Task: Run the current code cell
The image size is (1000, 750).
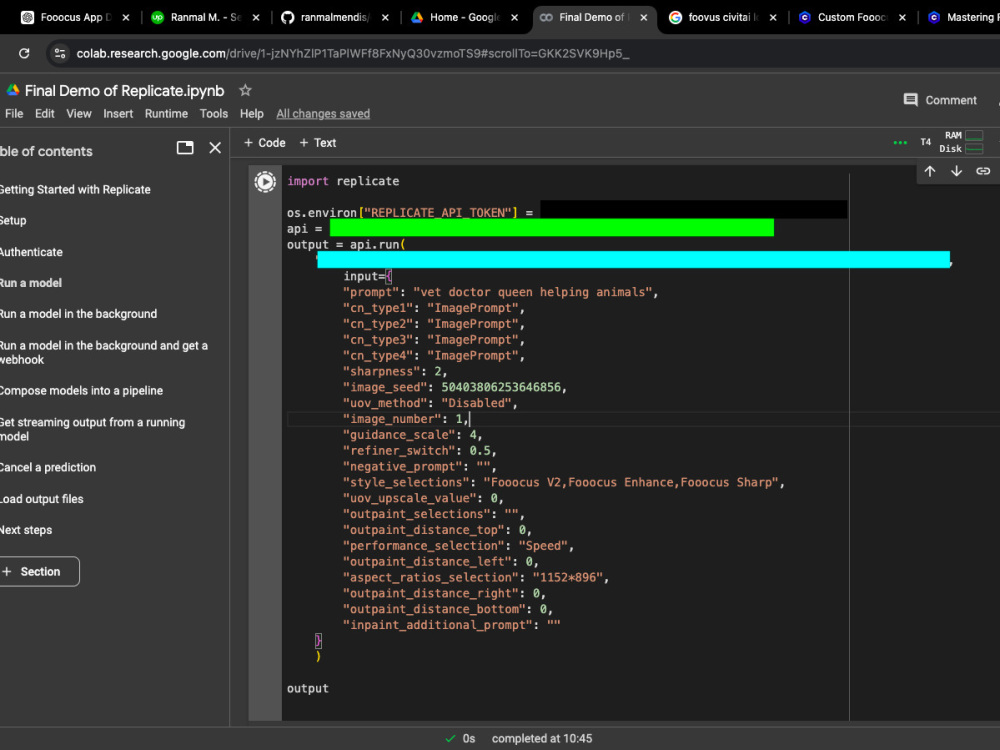Action: (264, 181)
